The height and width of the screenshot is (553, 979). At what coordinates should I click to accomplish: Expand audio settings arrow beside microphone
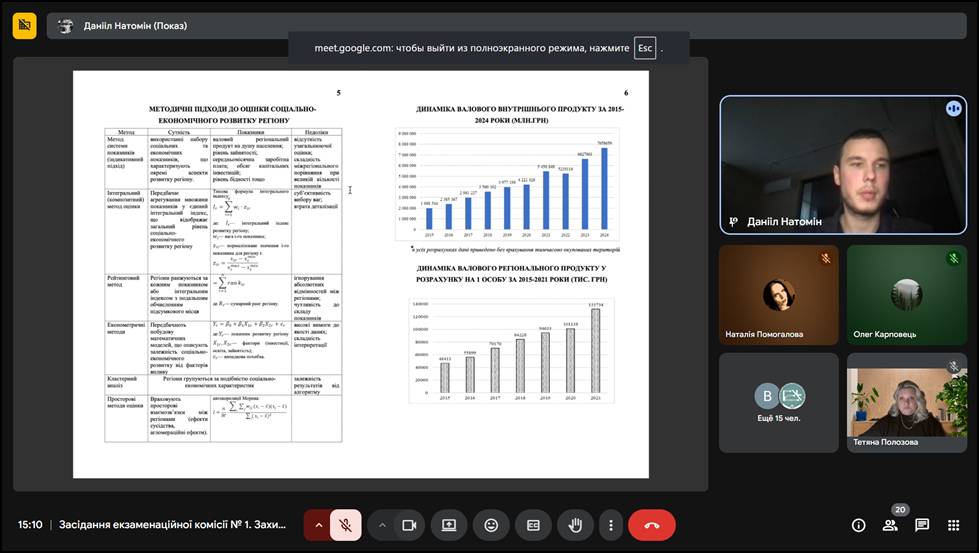(x=319, y=525)
